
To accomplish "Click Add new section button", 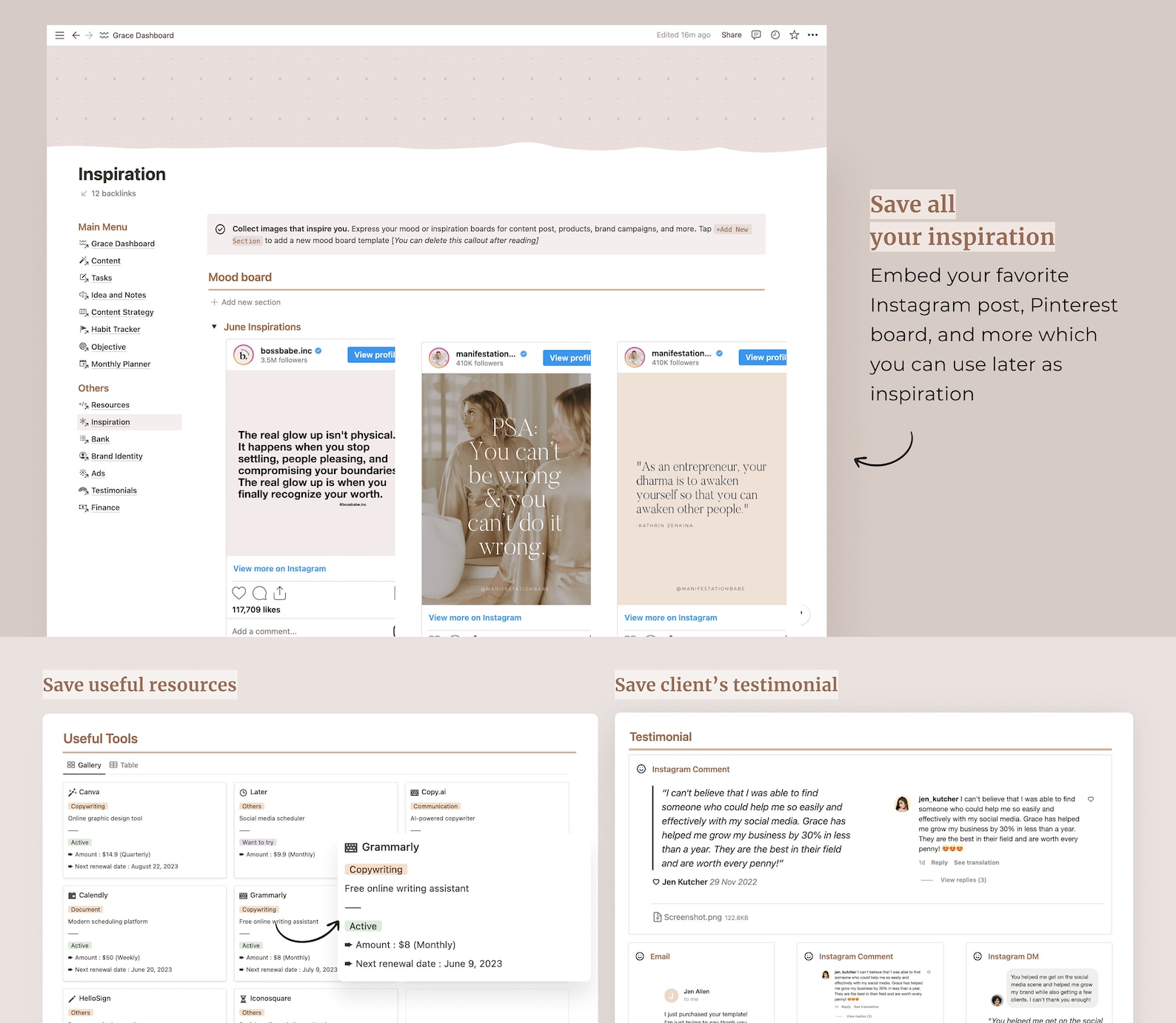I will [x=246, y=302].
